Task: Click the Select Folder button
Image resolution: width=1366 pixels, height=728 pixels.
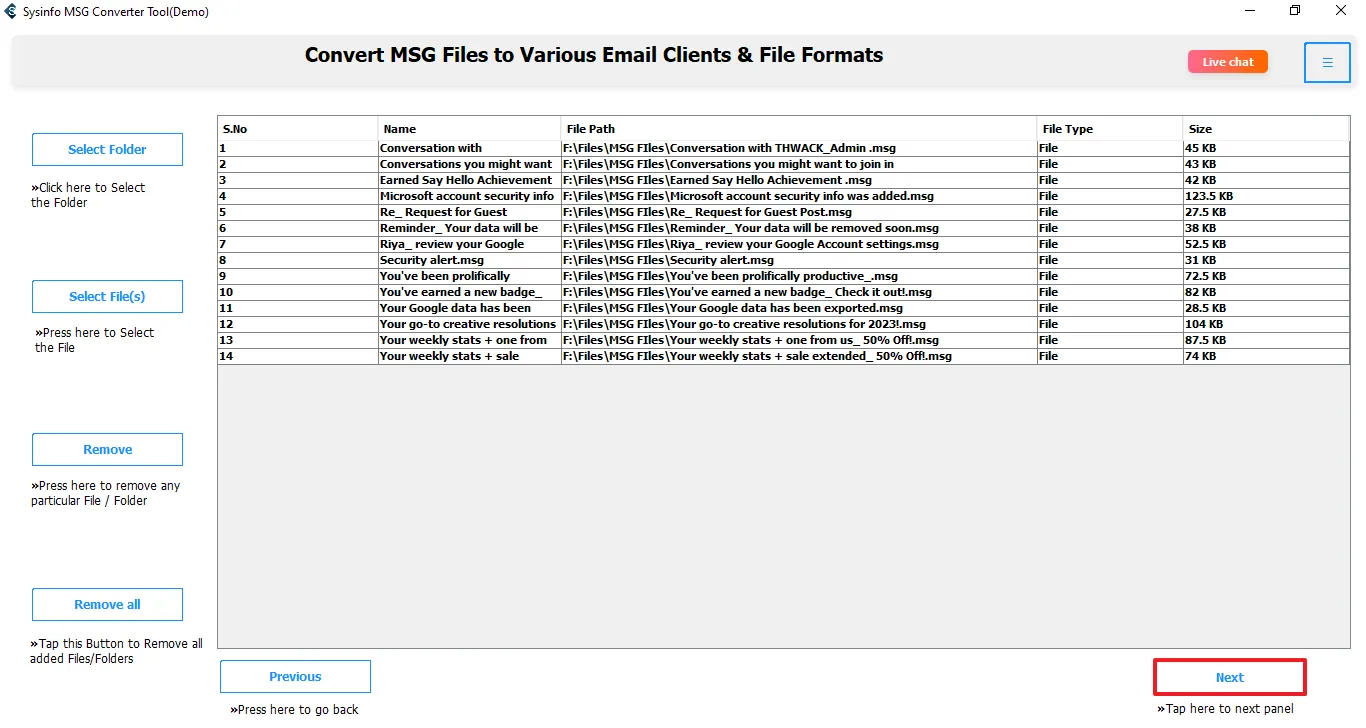Action: 107,149
